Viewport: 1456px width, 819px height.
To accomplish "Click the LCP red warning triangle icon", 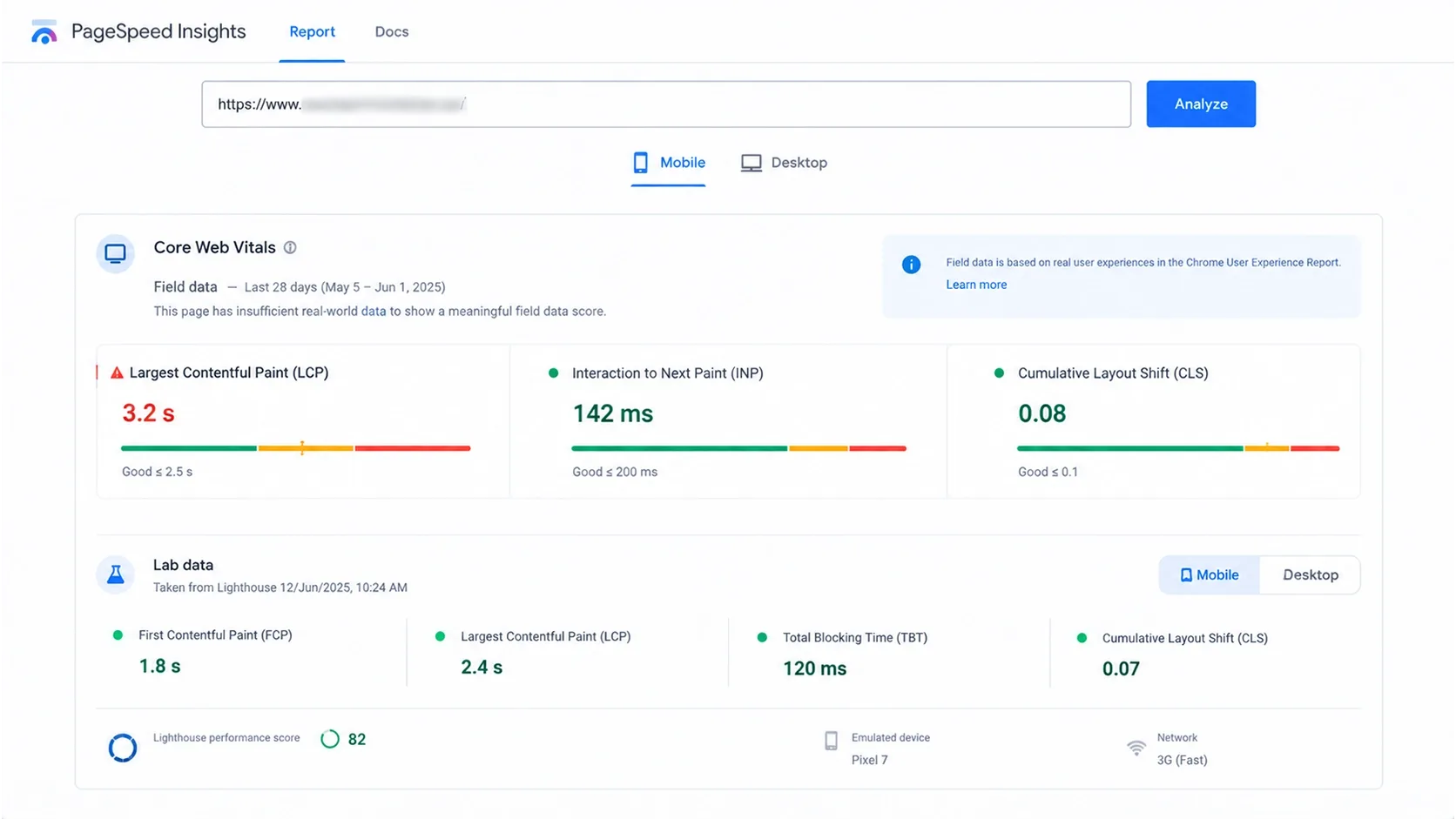I will pos(117,373).
